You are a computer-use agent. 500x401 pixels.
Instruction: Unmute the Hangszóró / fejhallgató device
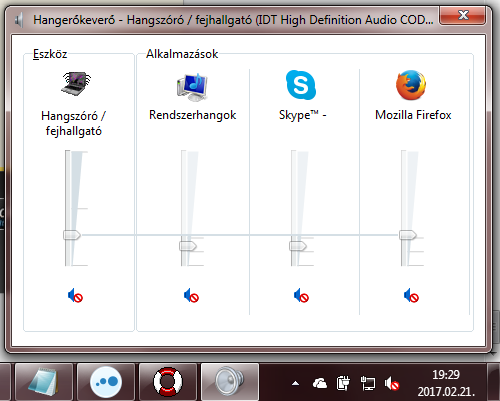(x=75, y=296)
